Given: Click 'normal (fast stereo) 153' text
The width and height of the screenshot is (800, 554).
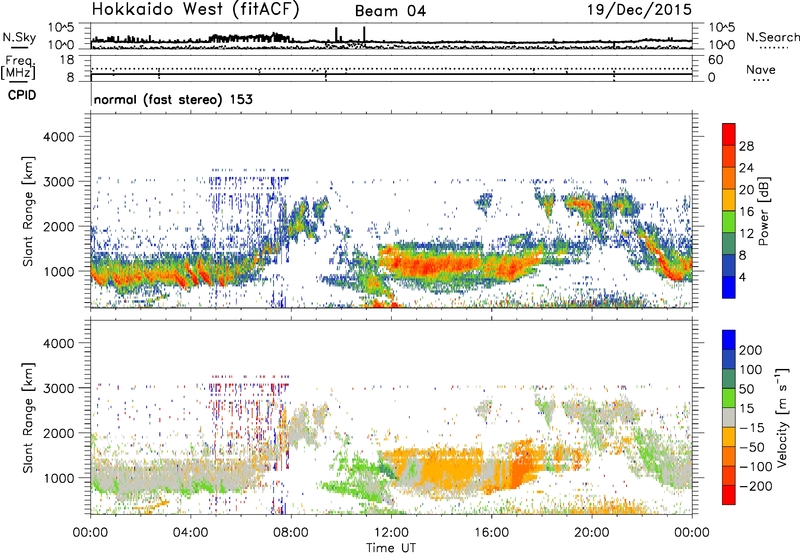Looking at the screenshot, I should coord(173,99).
